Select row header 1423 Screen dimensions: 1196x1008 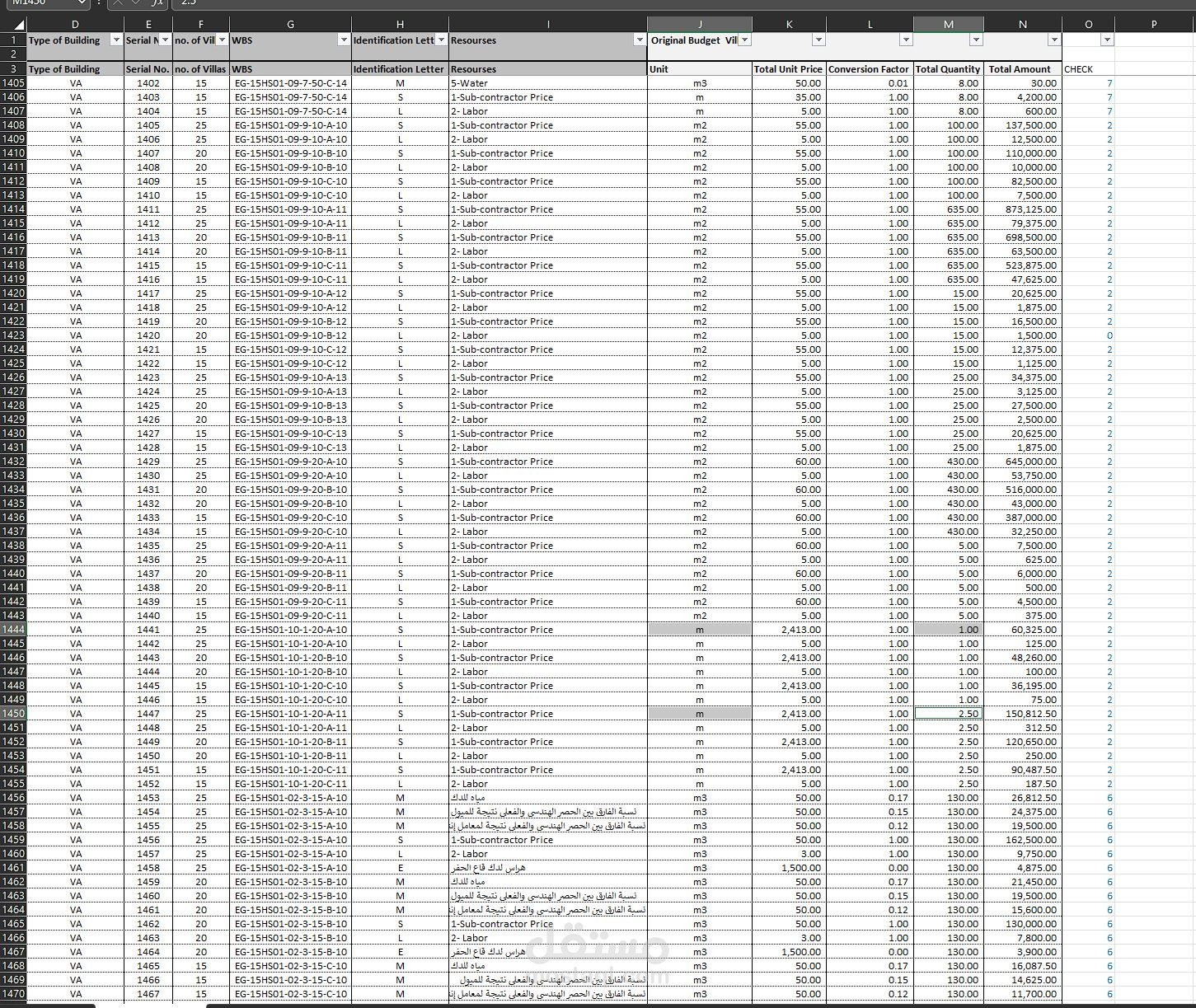click(x=13, y=335)
